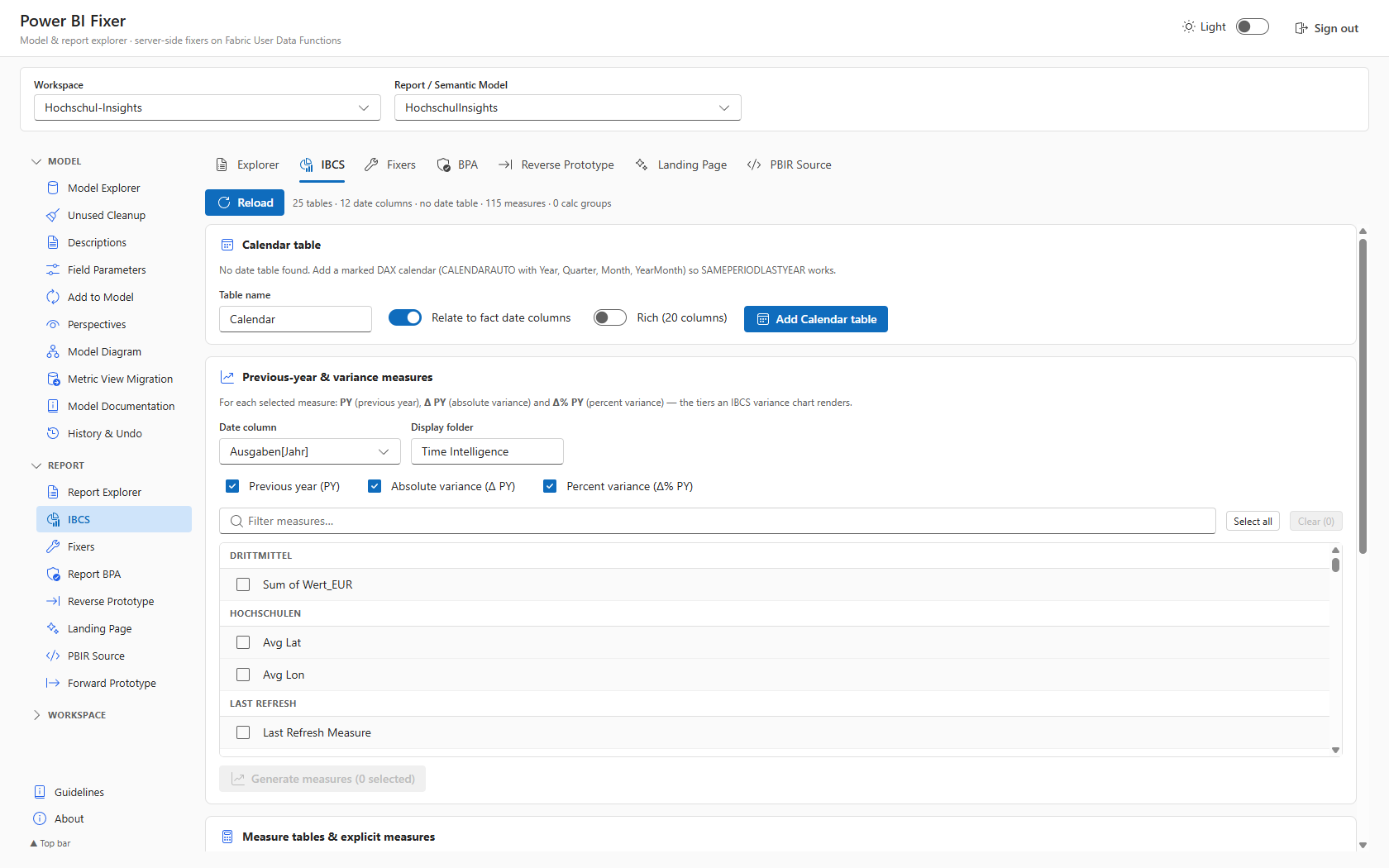Click About info icon
This screenshot has height=868, width=1389.
pos(40,818)
